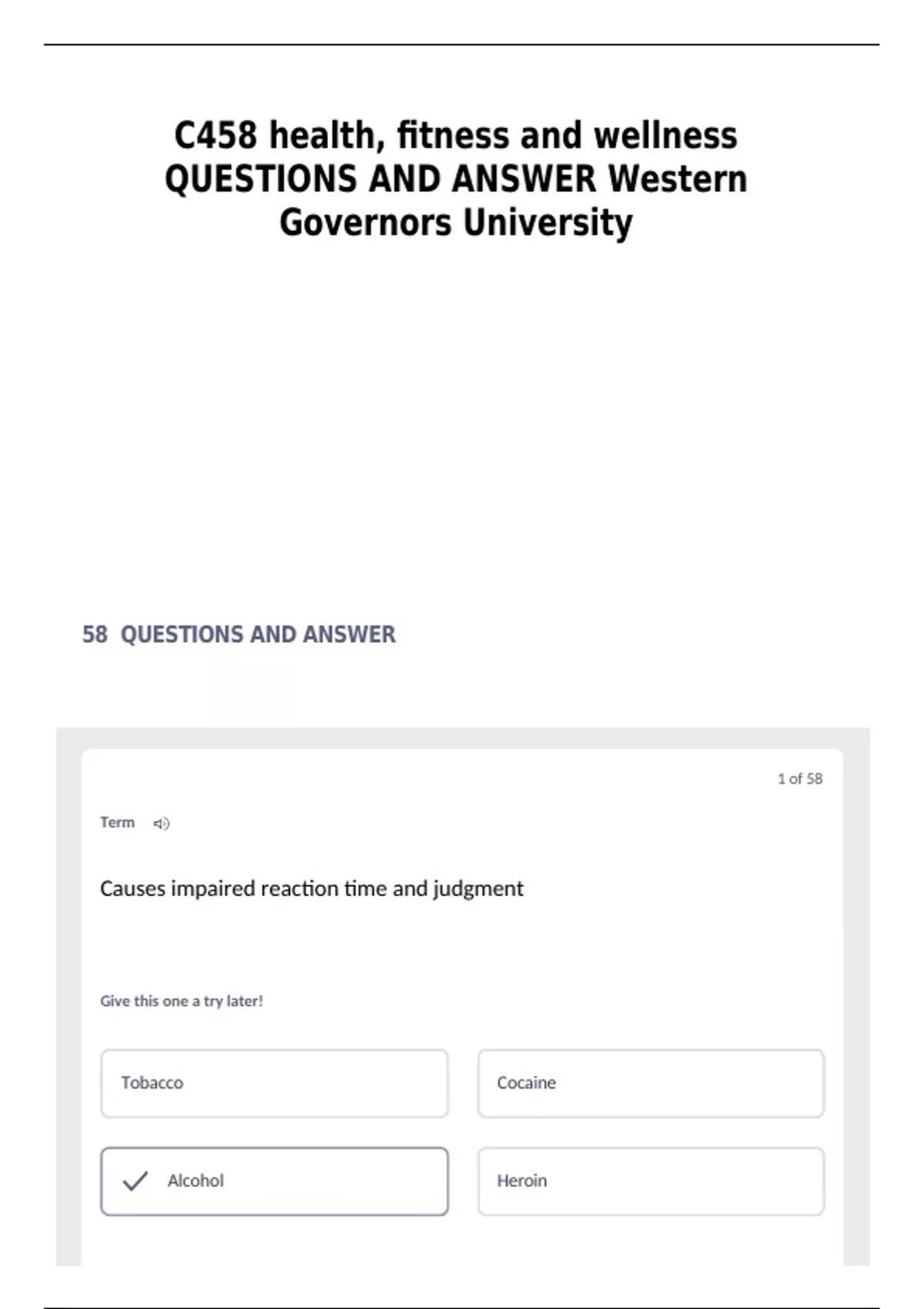Select the Alcohol answer text

(x=196, y=1180)
